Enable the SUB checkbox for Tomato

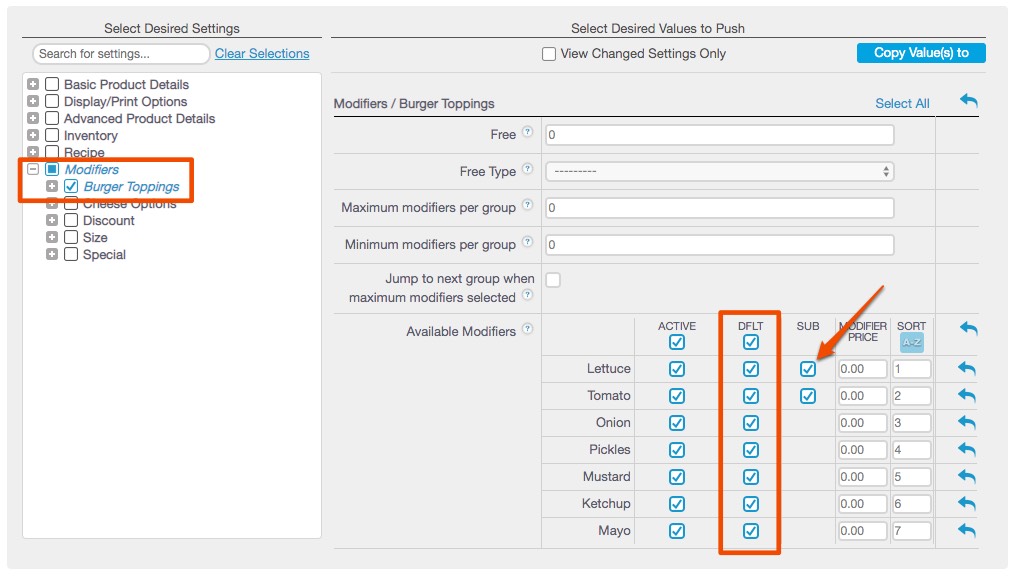[808, 395]
